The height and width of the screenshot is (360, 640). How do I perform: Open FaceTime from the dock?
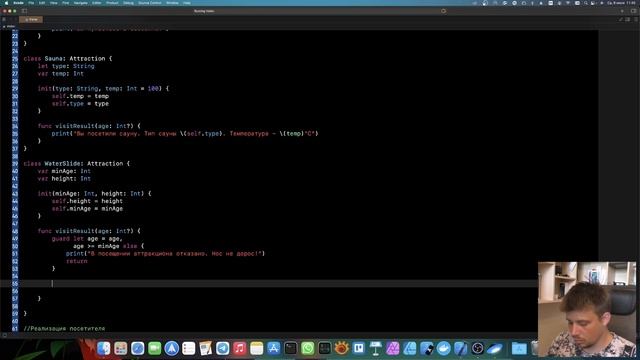[x=155, y=348]
